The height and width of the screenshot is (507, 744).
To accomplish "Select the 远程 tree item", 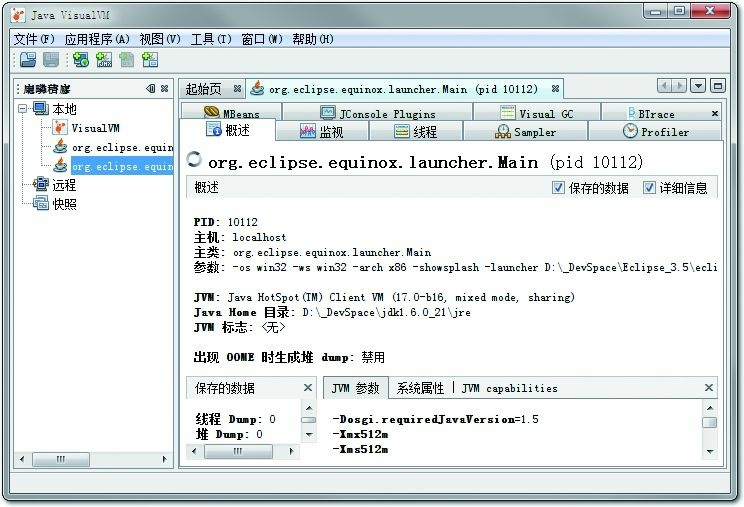I will coord(64,184).
